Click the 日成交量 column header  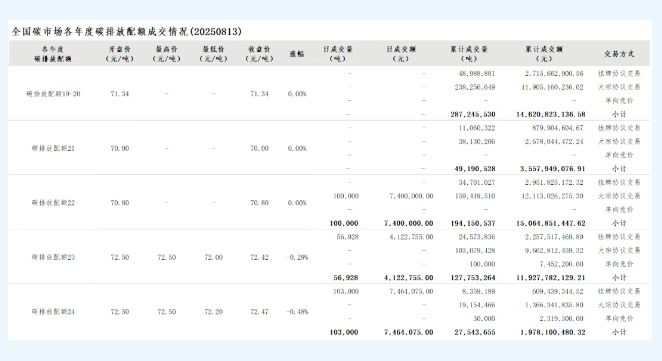click(338, 54)
